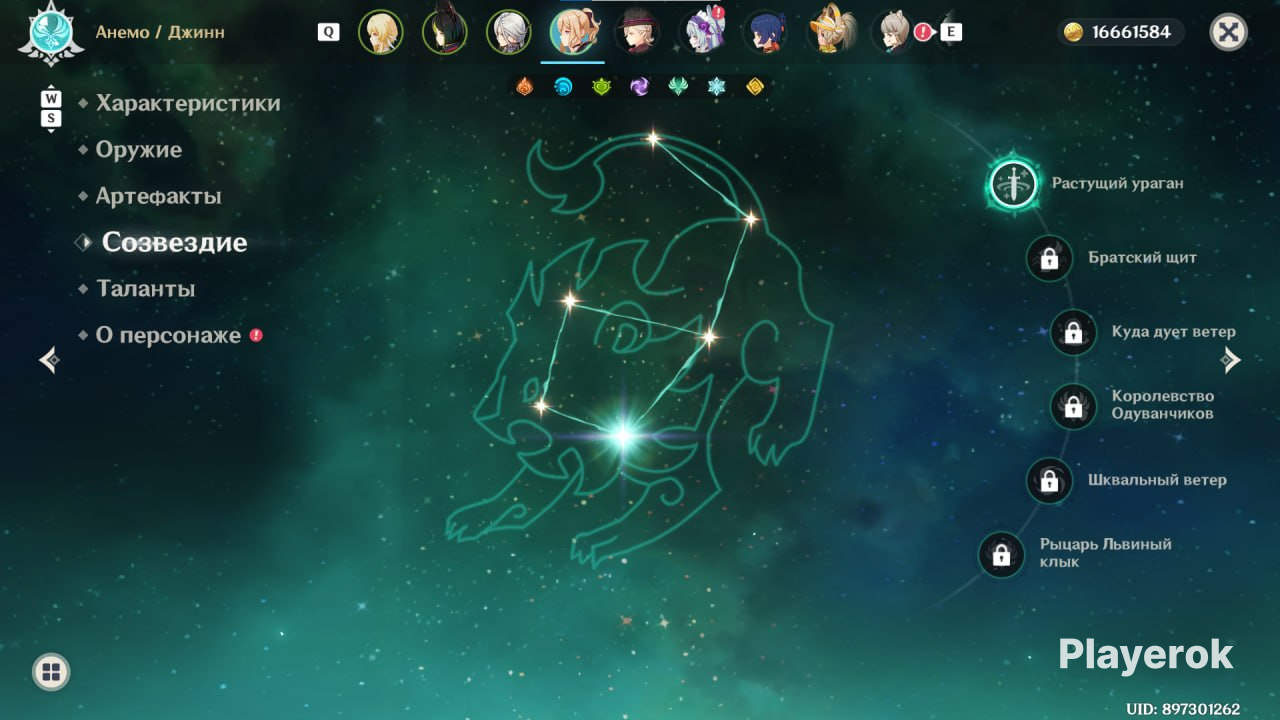Close the character screen with the X button
This screenshot has width=1280, height=720.
coord(1229,32)
